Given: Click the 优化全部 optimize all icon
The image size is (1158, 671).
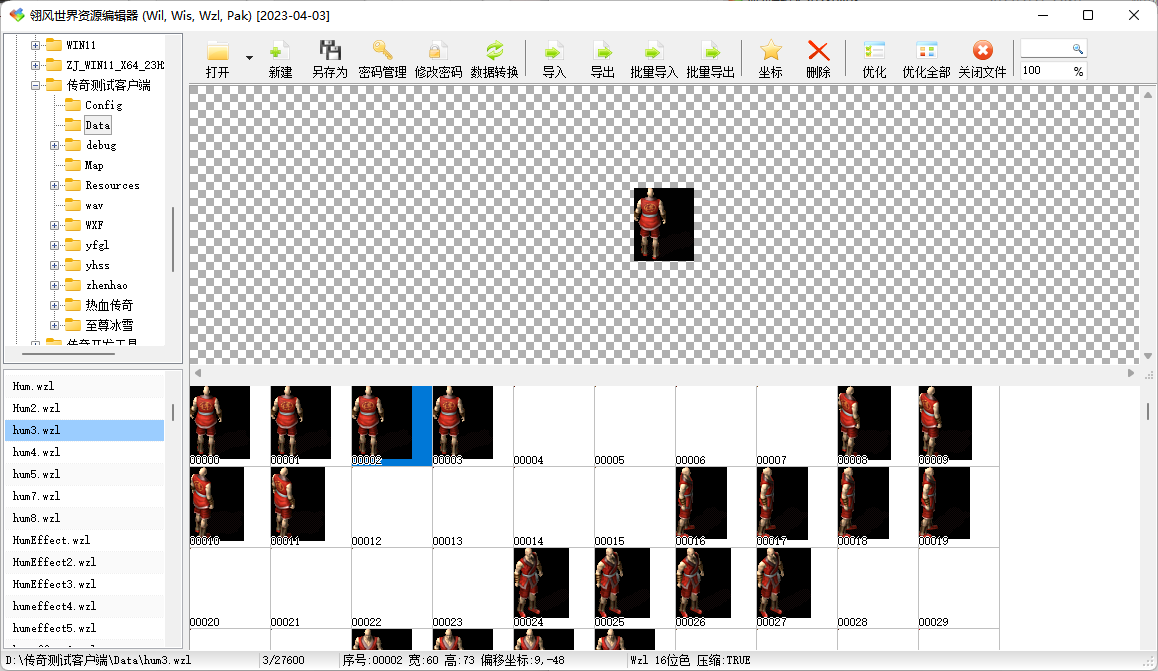Looking at the screenshot, I should coord(926,52).
